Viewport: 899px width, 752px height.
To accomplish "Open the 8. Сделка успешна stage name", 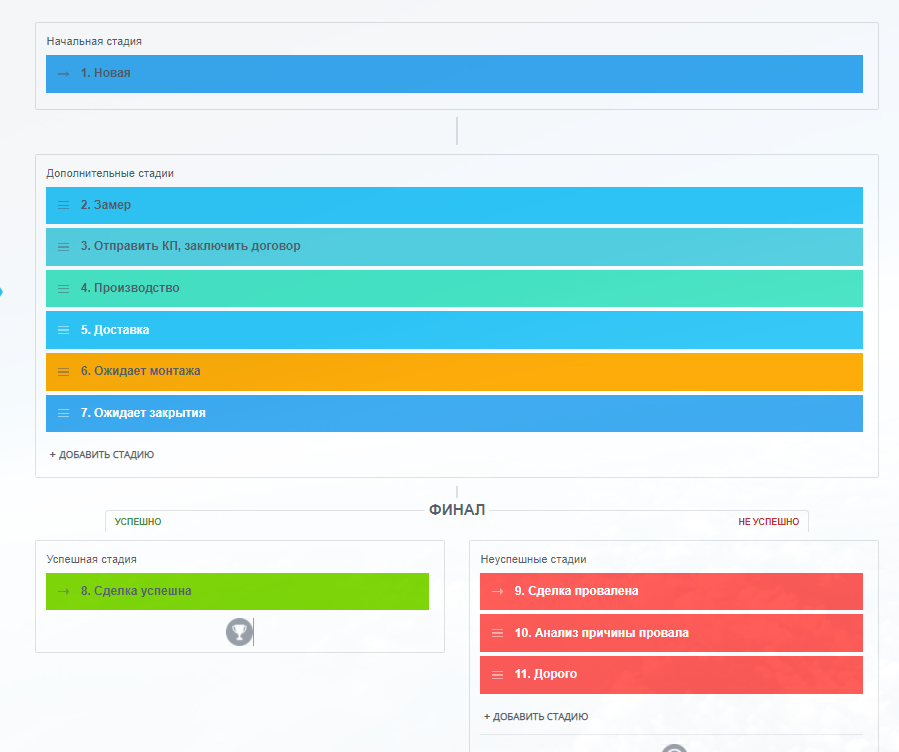I will pyautogui.click(x=136, y=591).
